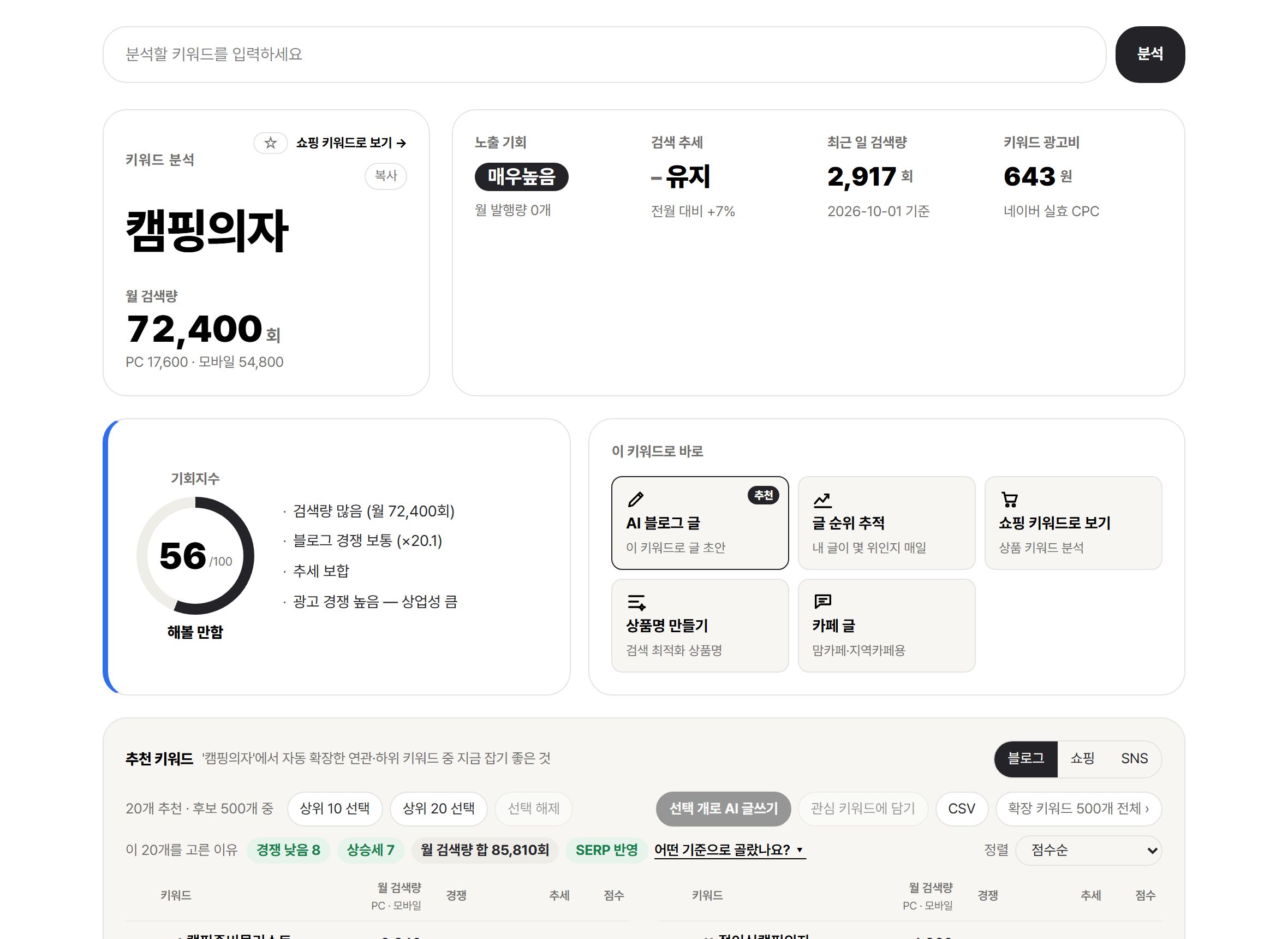Click 상위 10 선택 button

(335, 809)
